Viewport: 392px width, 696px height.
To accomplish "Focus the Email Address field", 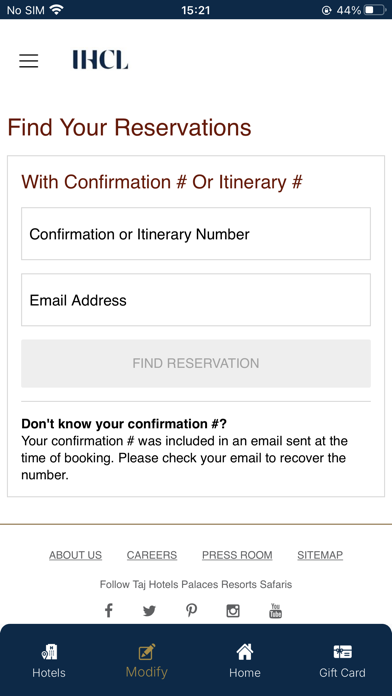I will 196,300.
